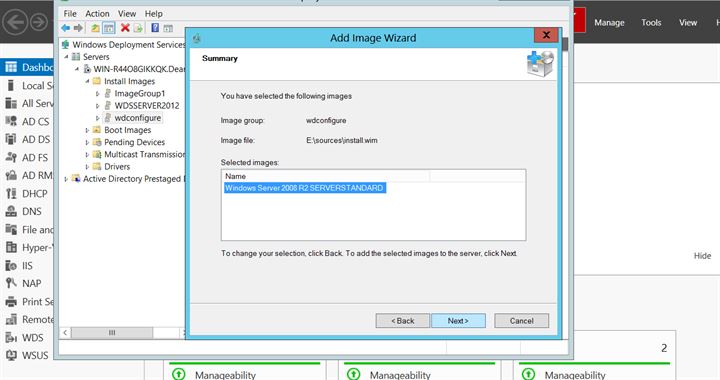Screen dimensions: 720x380
Task: Cancel the Add Image Wizard
Action: coord(522,321)
